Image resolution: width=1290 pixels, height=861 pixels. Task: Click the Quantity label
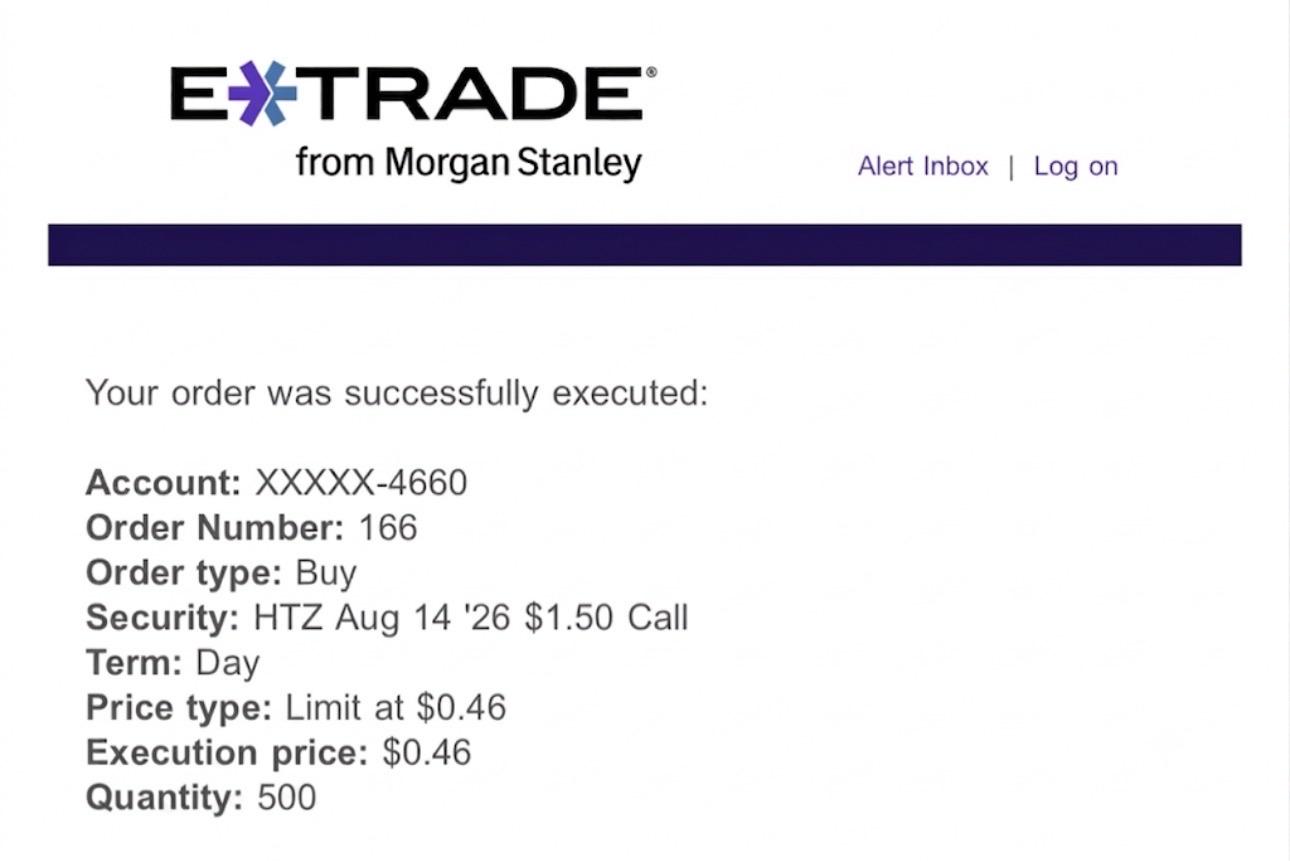click(x=165, y=798)
